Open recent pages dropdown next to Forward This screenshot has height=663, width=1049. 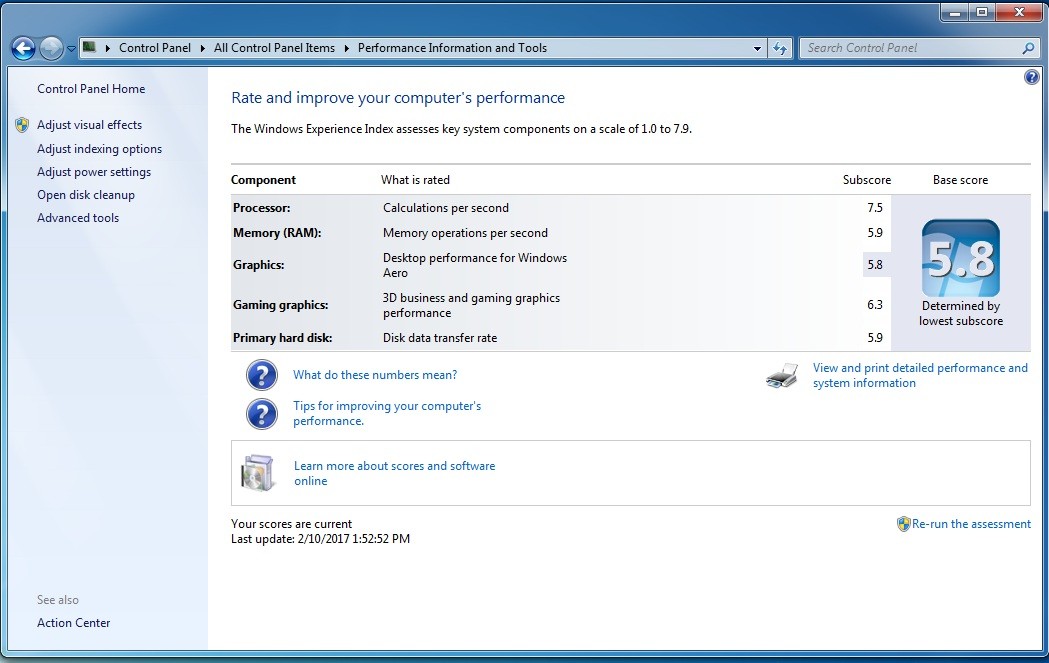tap(71, 49)
